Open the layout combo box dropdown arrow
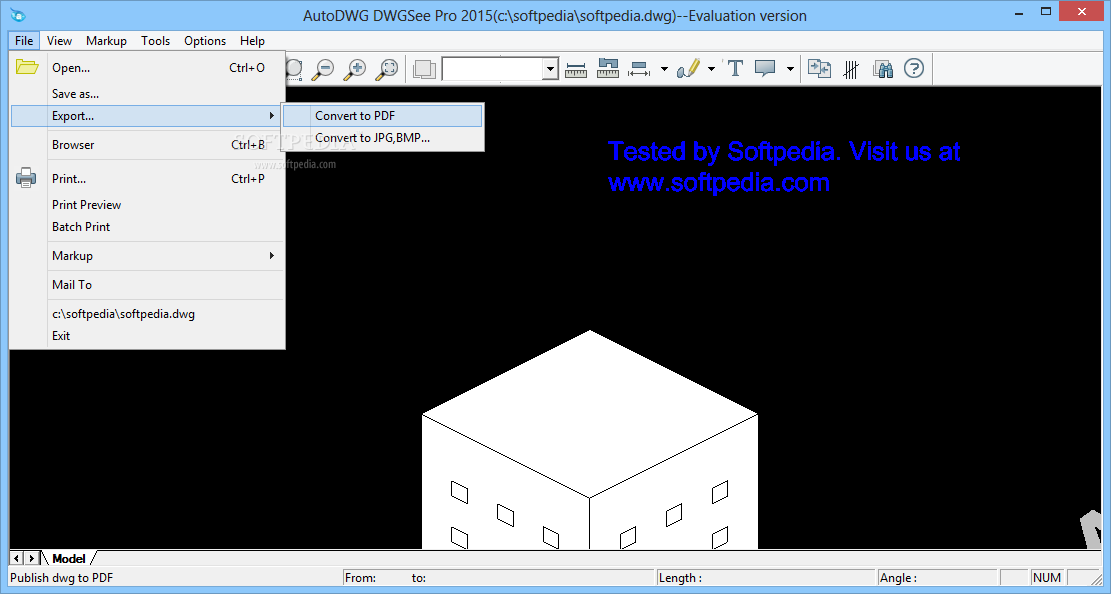 [x=551, y=69]
